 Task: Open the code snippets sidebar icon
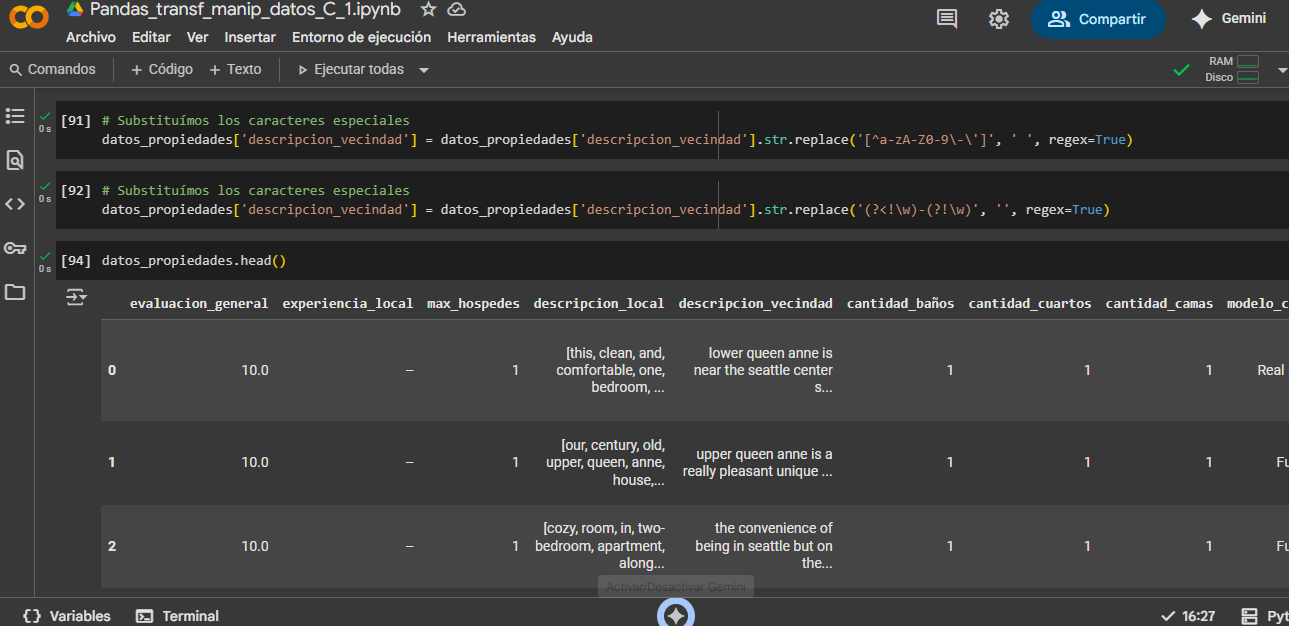click(15, 204)
